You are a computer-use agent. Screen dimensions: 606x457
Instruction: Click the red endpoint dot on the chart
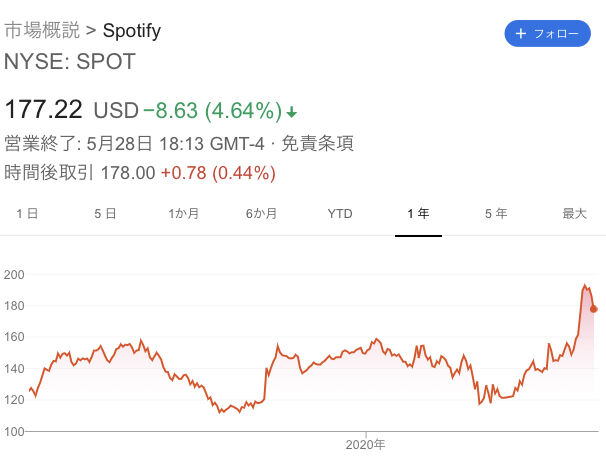point(594,309)
